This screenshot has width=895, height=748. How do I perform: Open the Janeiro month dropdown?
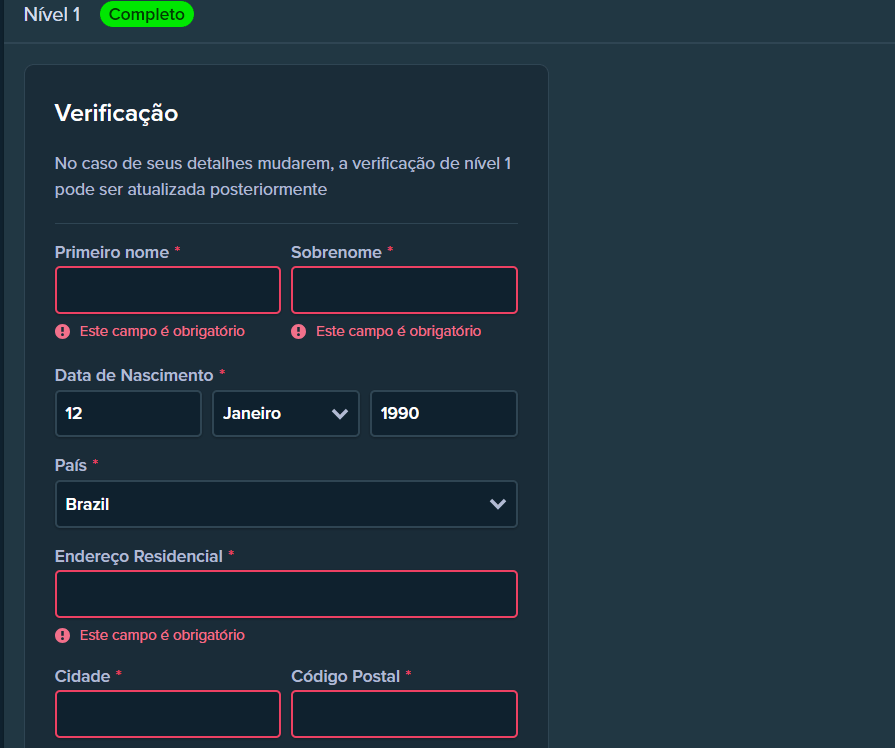click(x=286, y=413)
